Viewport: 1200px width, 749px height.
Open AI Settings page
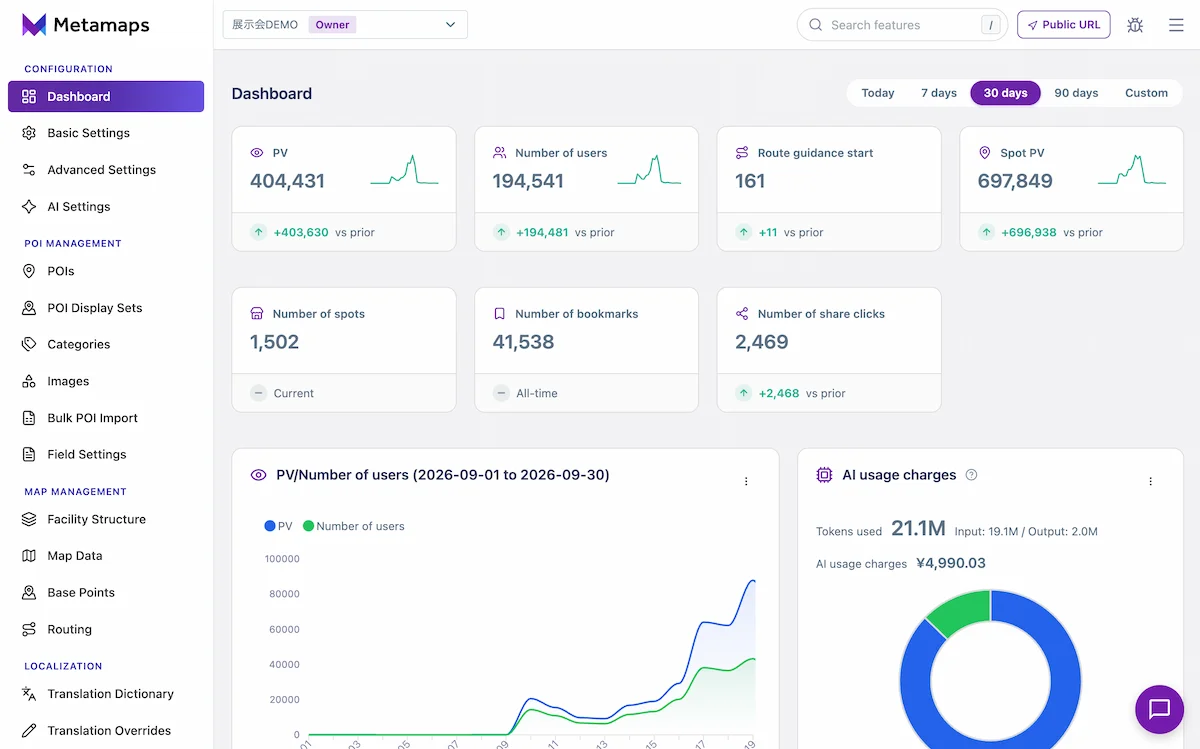[106, 207]
